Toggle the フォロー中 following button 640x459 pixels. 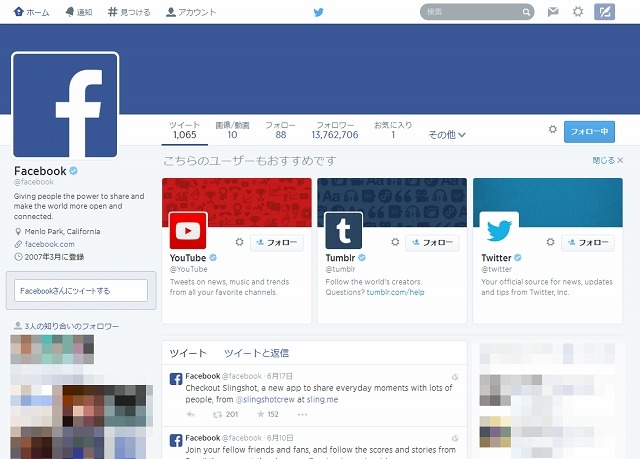coord(589,132)
